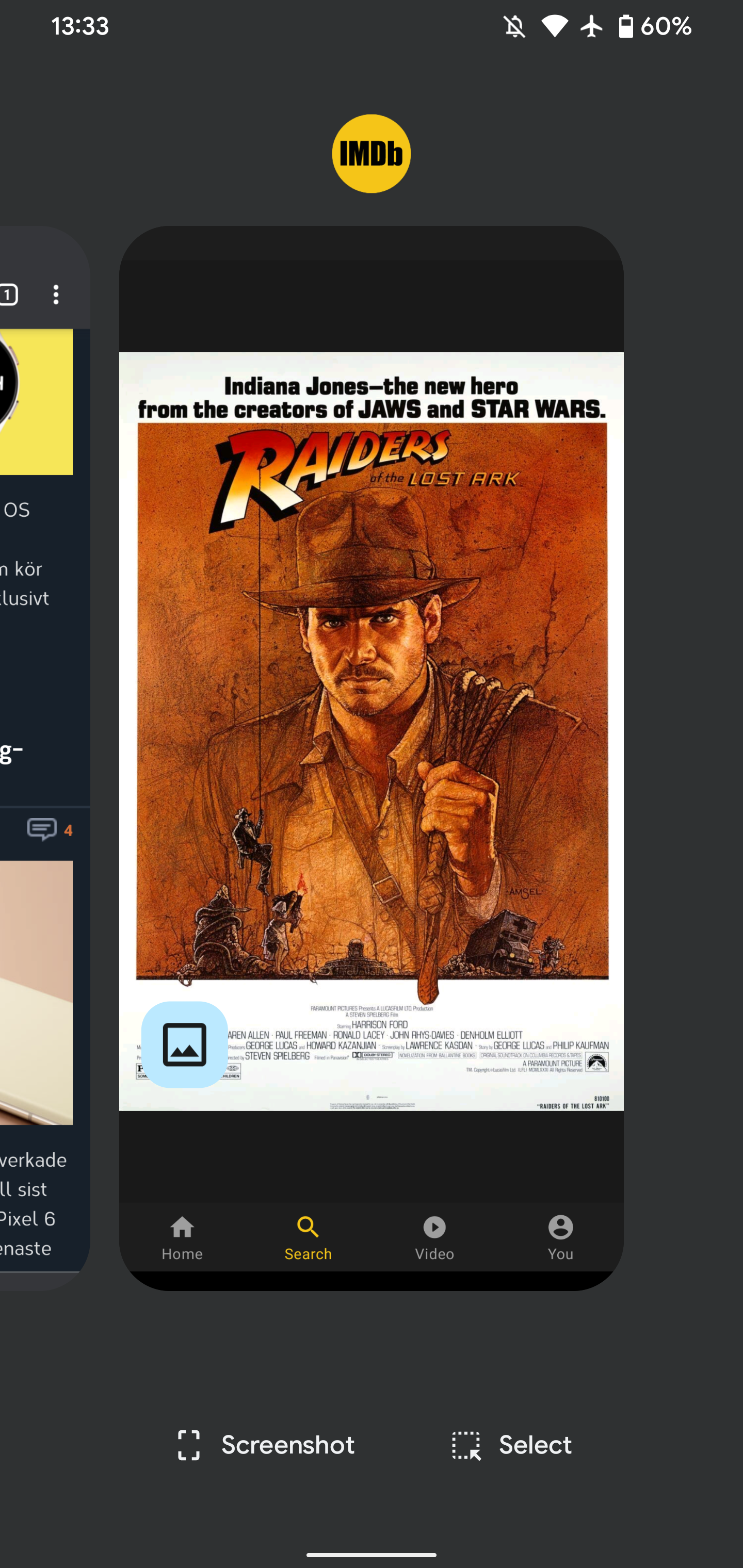Open the Raiders of the Lost Ark poster
This screenshot has width=743, height=1568.
pos(372,731)
